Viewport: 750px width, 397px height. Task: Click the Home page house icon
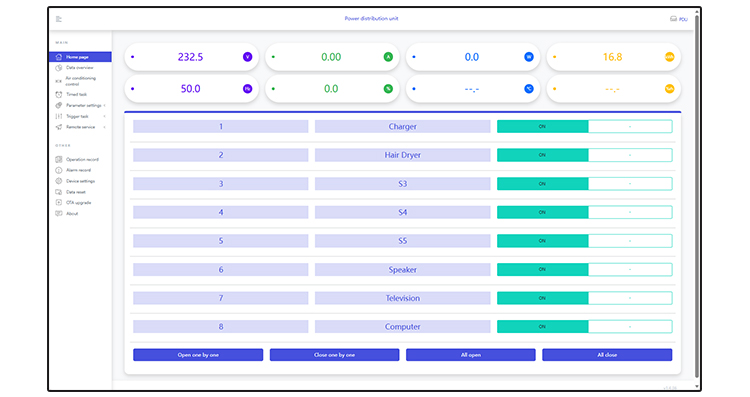coord(59,57)
